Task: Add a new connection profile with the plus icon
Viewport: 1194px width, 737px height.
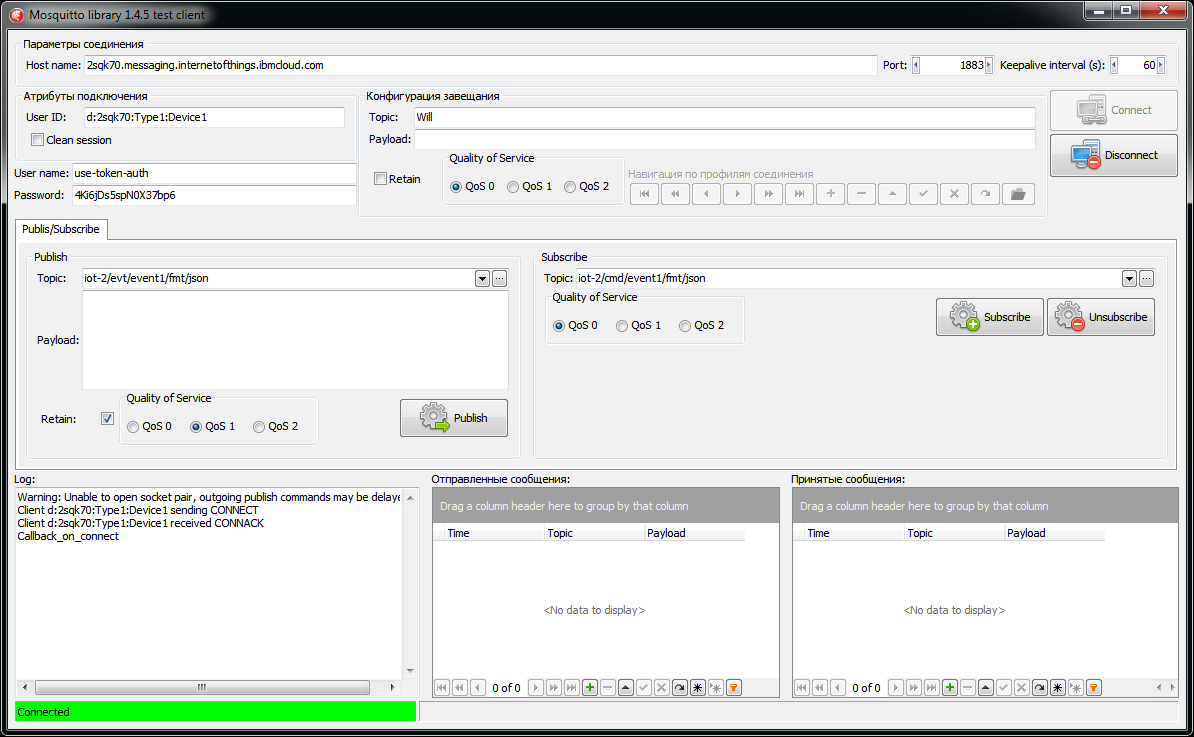Action: (x=830, y=194)
